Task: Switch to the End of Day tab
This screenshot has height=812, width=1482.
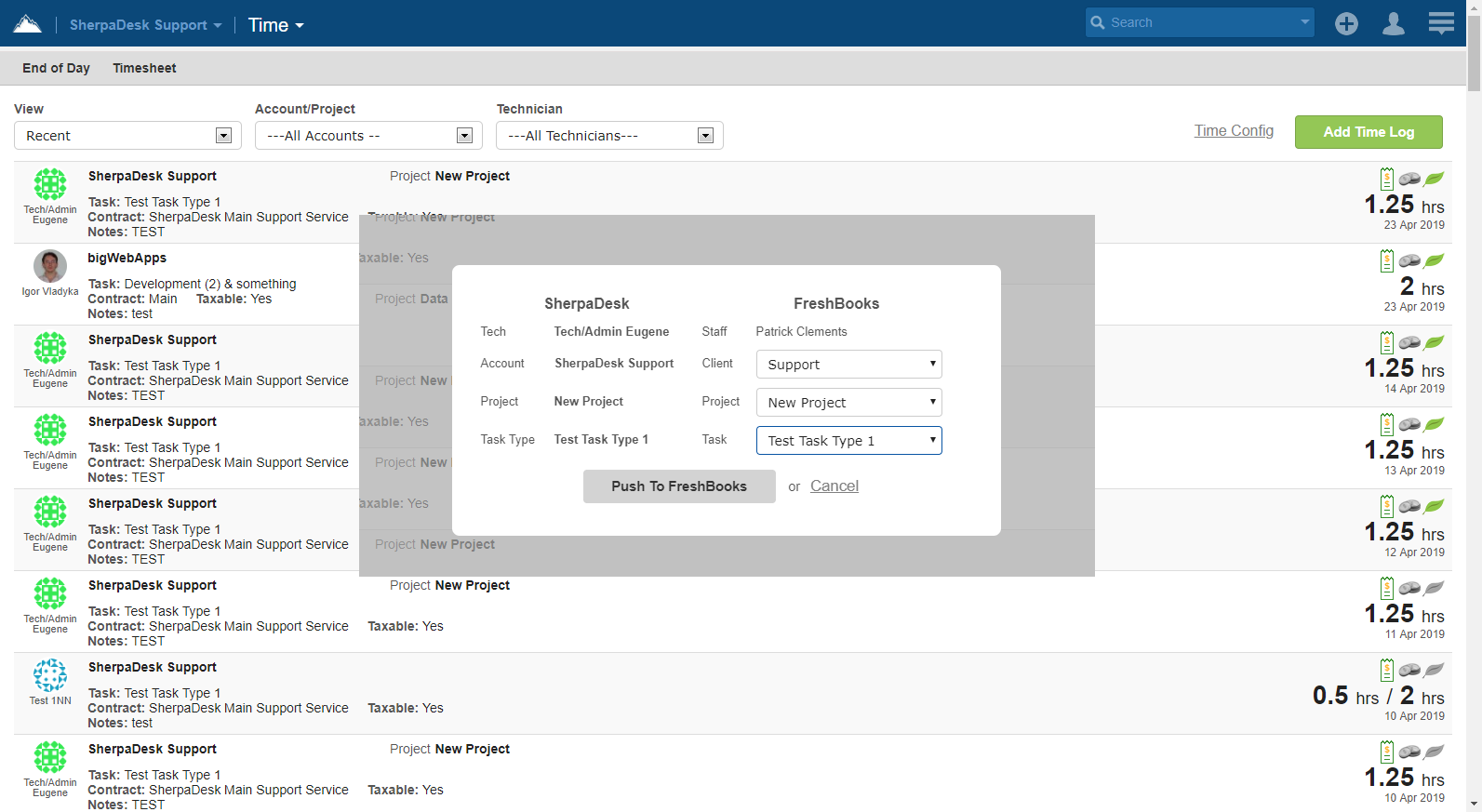Action: click(x=56, y=68)
